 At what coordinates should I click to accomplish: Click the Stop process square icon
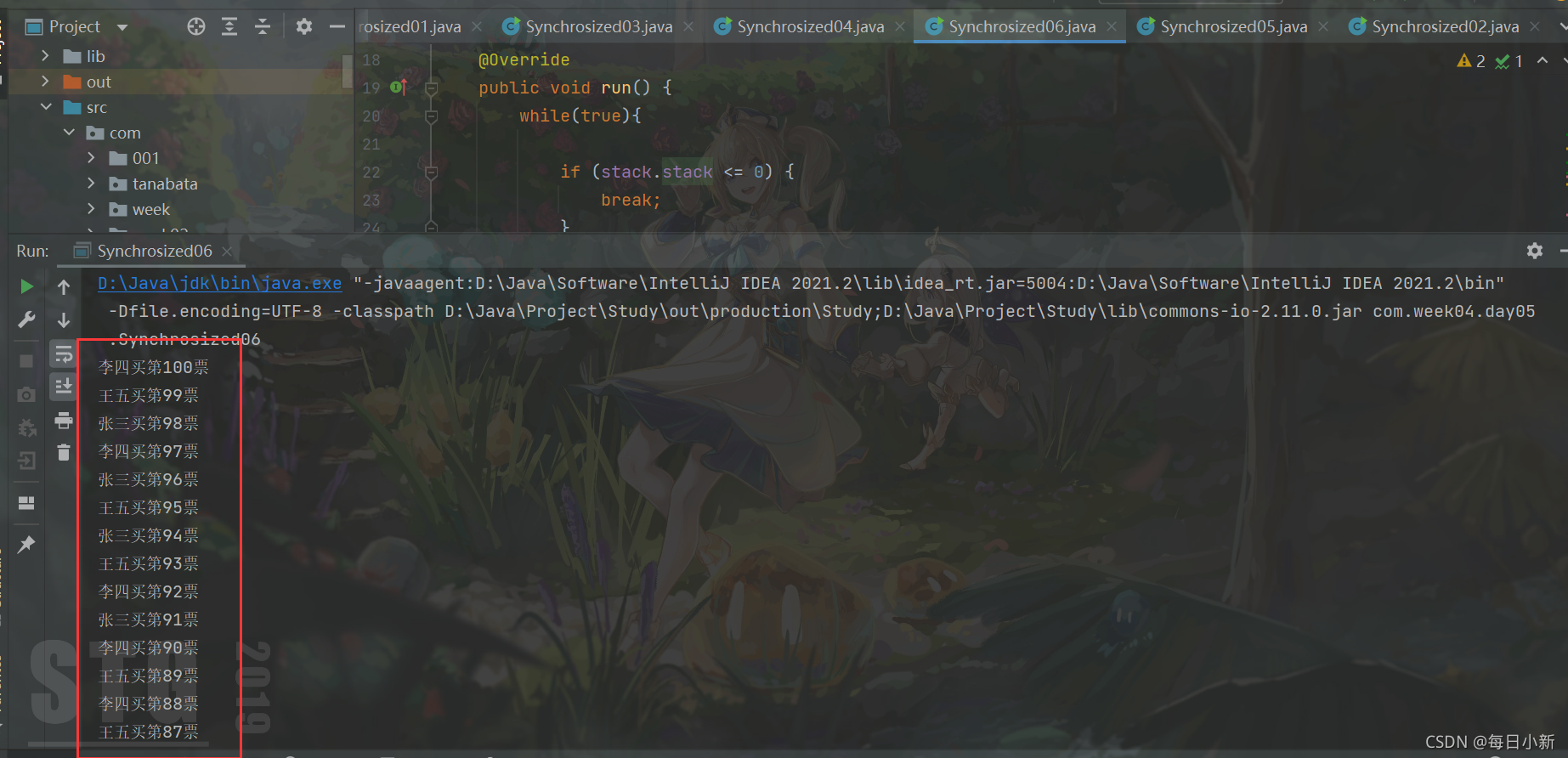point(26,361)
